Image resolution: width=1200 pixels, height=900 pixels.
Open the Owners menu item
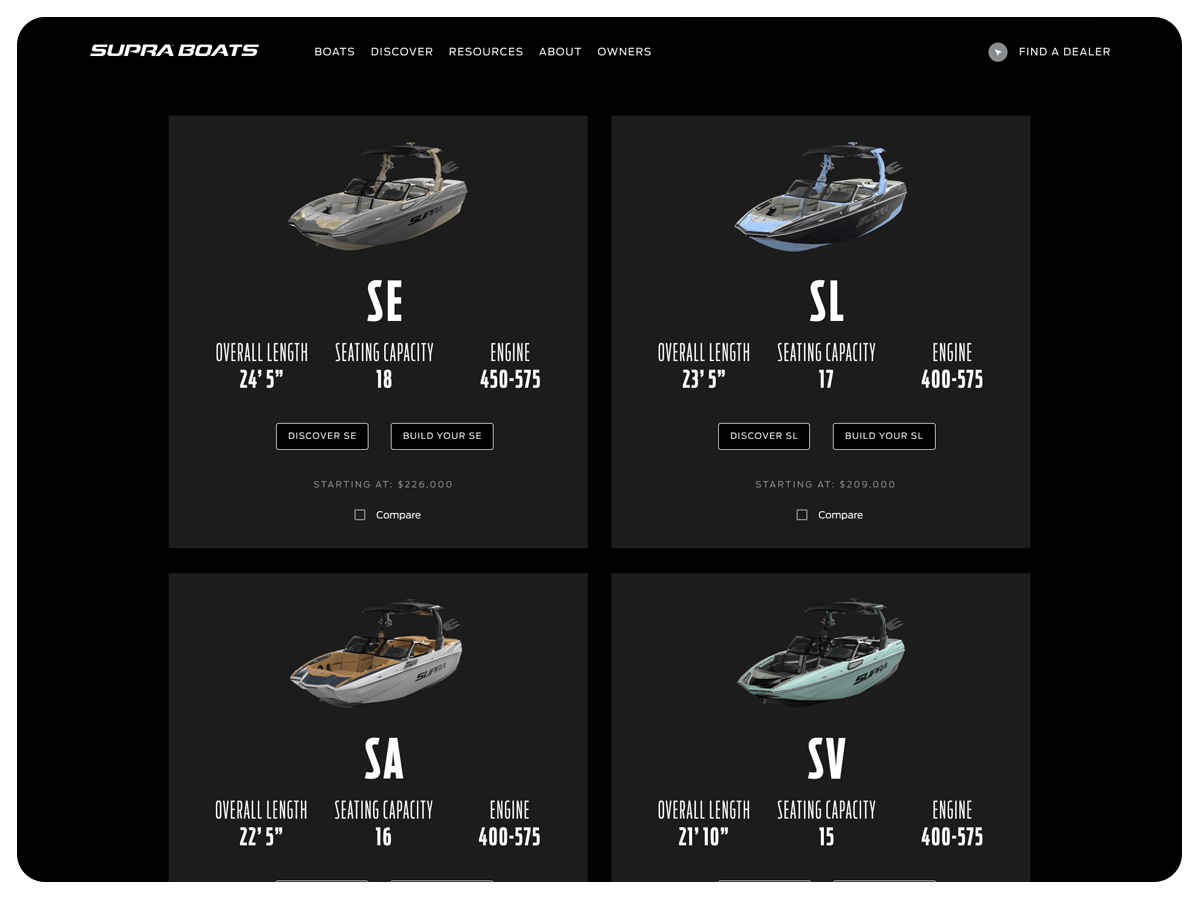pos(624,52)
